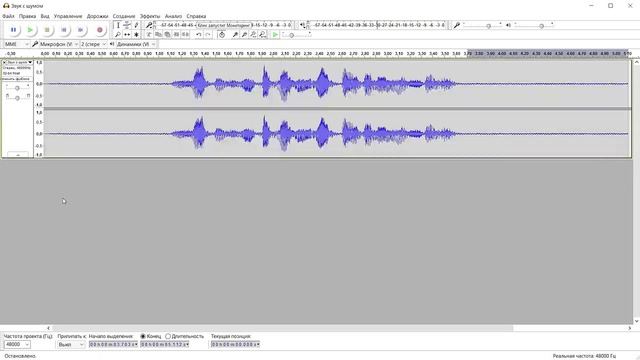Start recording with red Record button
Screen dimensions: 640x360
[100, 30]
